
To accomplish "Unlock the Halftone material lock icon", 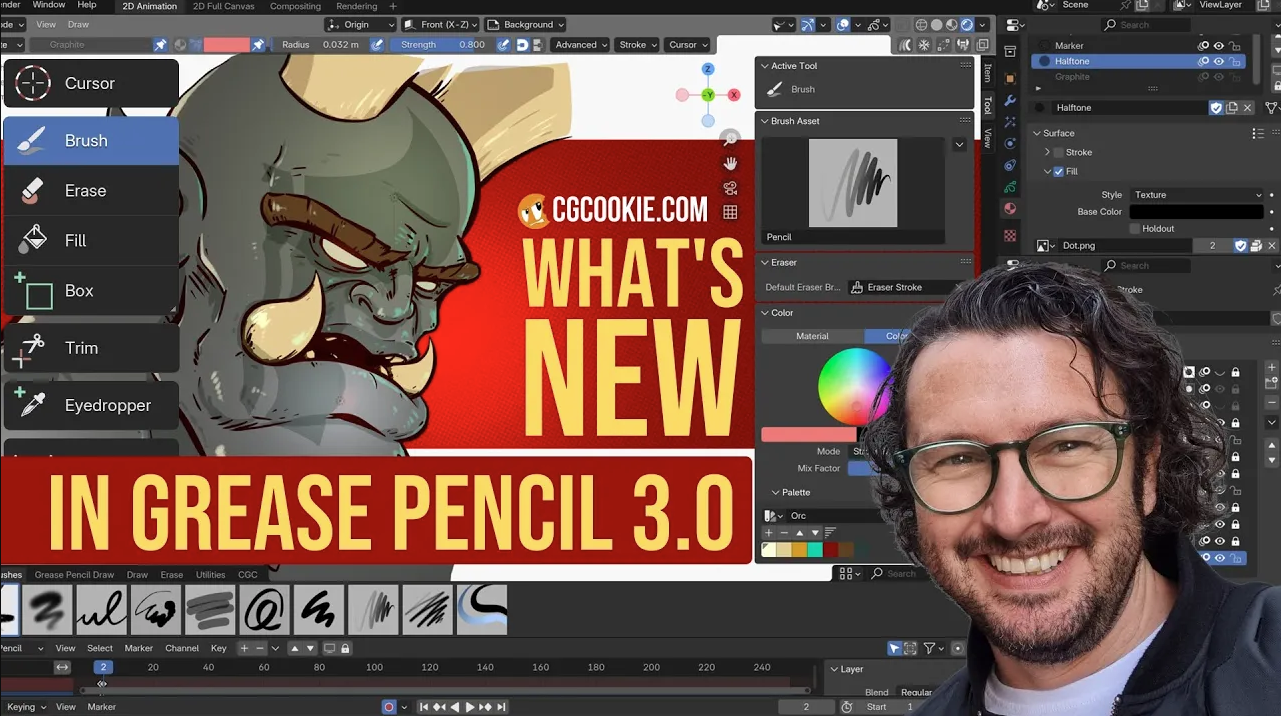I will point(1236,61).
